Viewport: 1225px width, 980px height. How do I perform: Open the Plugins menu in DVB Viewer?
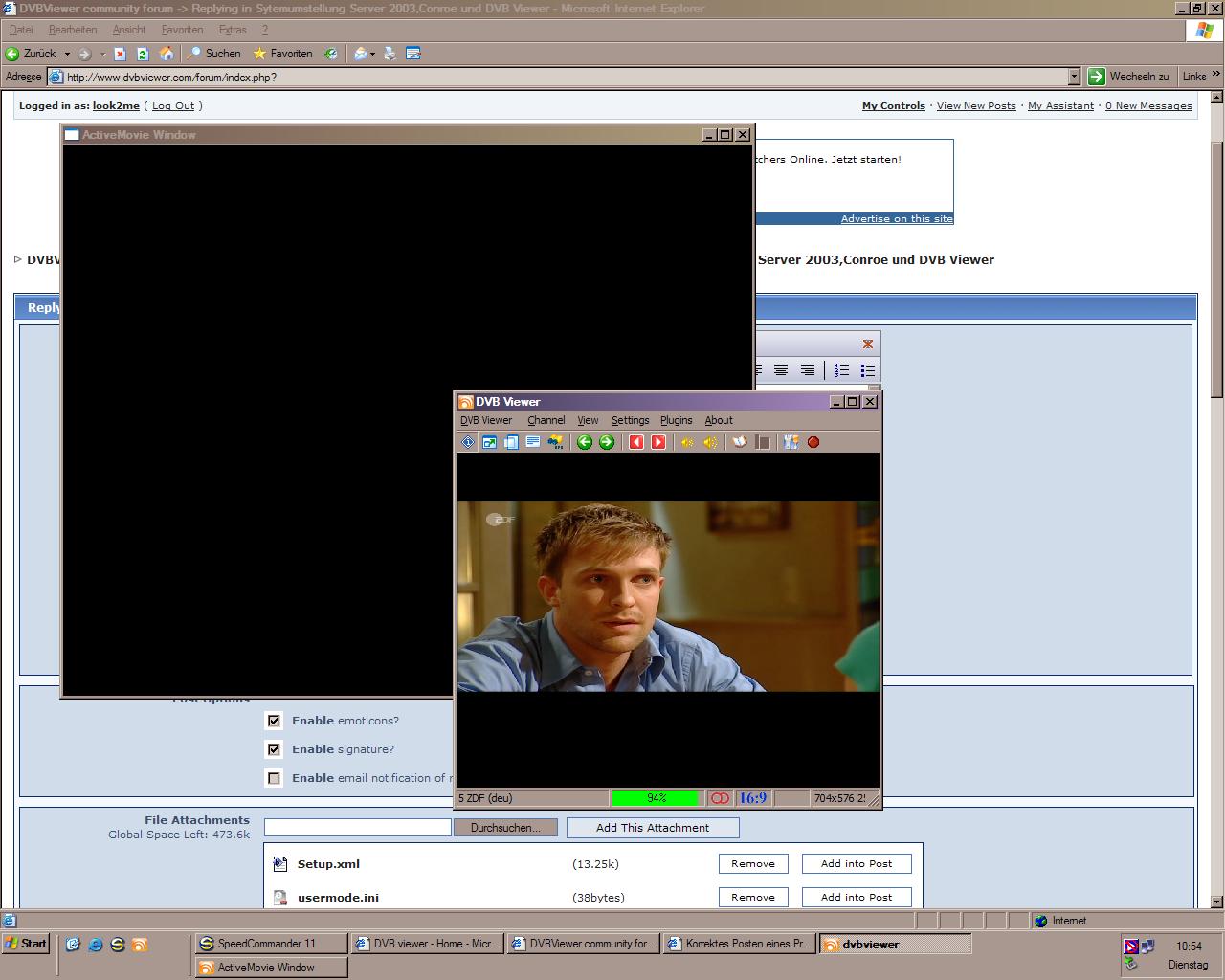676,420
